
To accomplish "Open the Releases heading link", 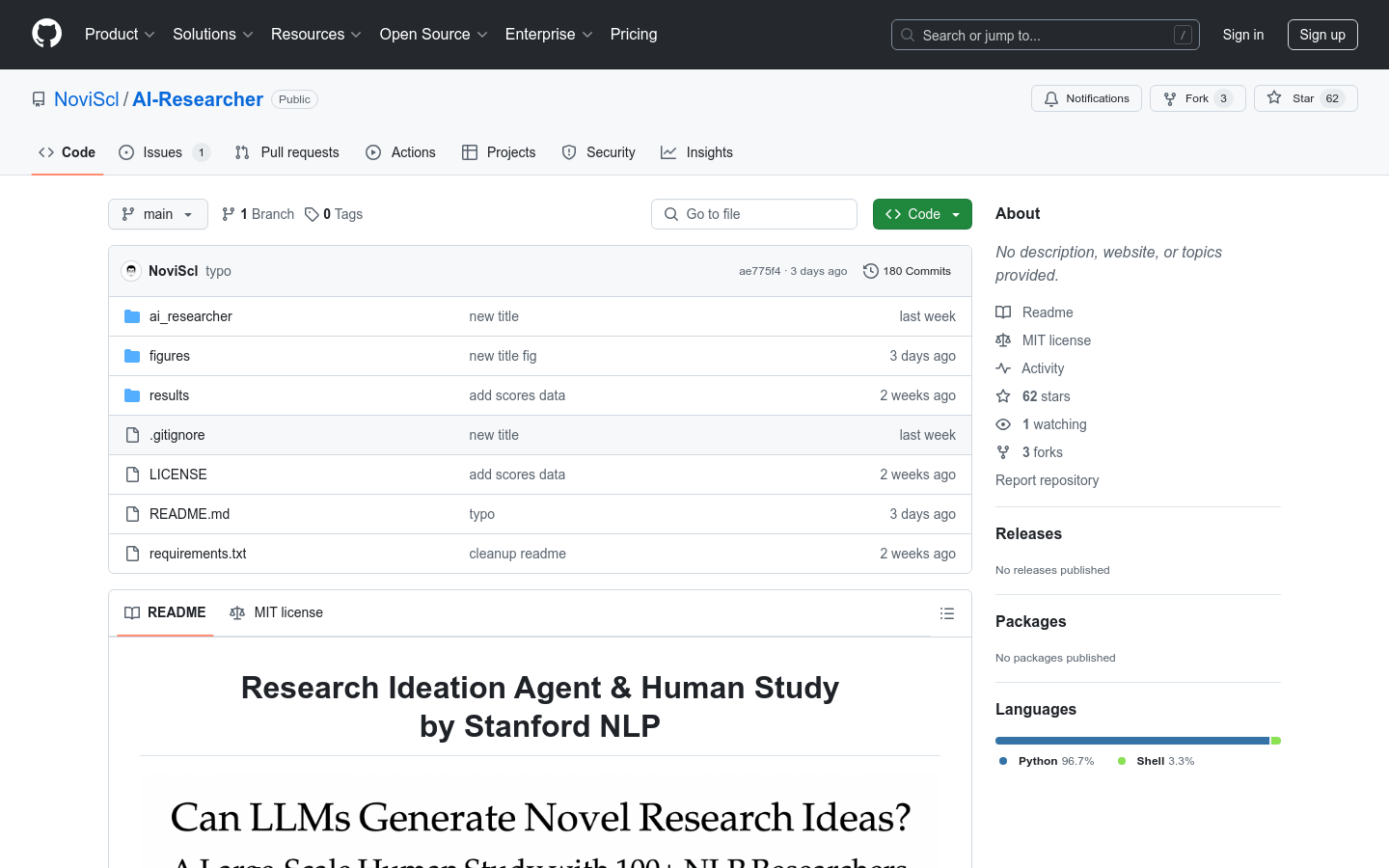I will (1028, 534).
